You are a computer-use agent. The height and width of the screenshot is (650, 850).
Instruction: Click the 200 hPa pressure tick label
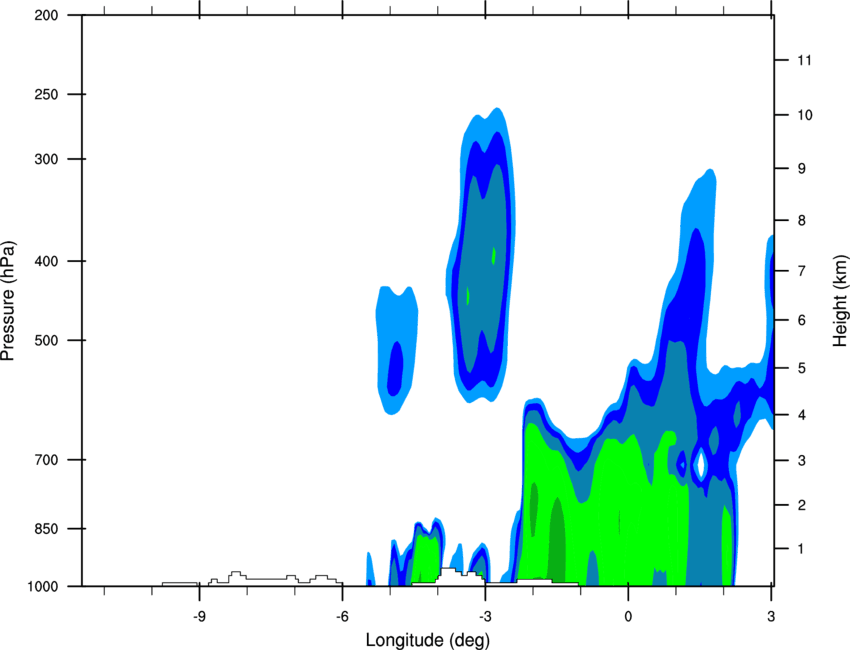tap(46, 15)
